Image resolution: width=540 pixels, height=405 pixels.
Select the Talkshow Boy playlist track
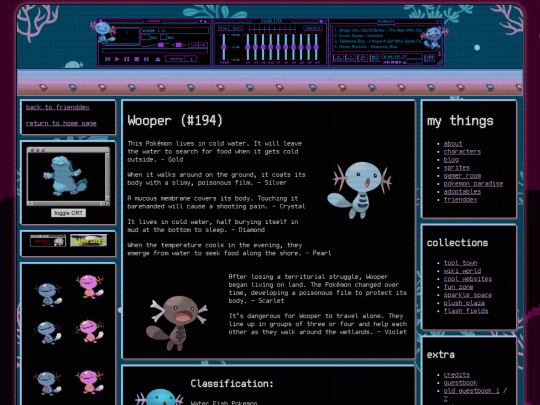tap(377, 41)
